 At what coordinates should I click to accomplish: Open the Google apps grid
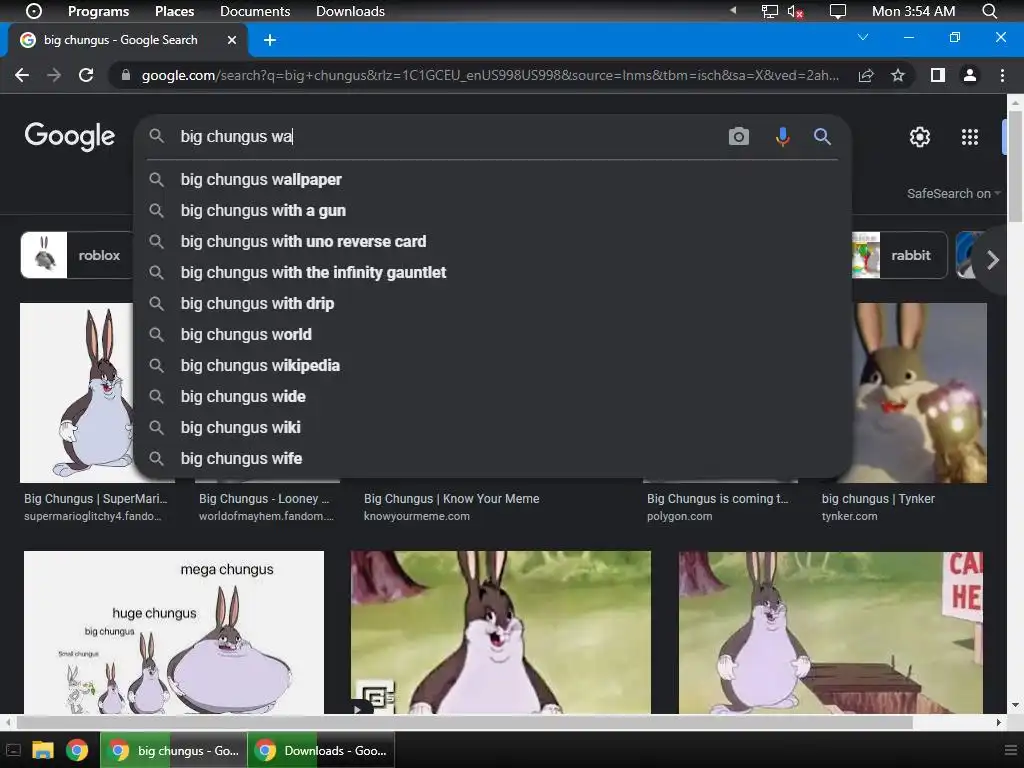coord(970,136)
